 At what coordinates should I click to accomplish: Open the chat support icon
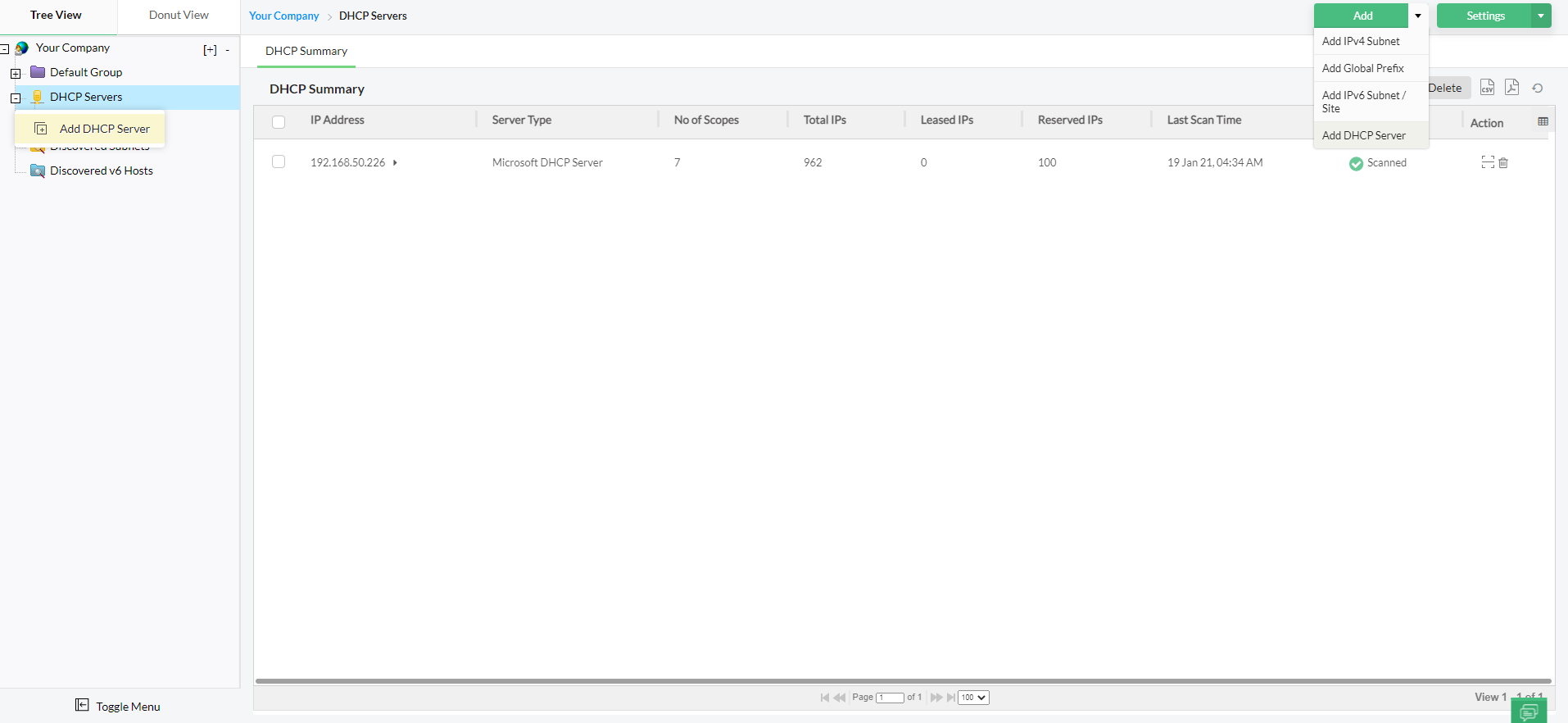(1529, 712)
